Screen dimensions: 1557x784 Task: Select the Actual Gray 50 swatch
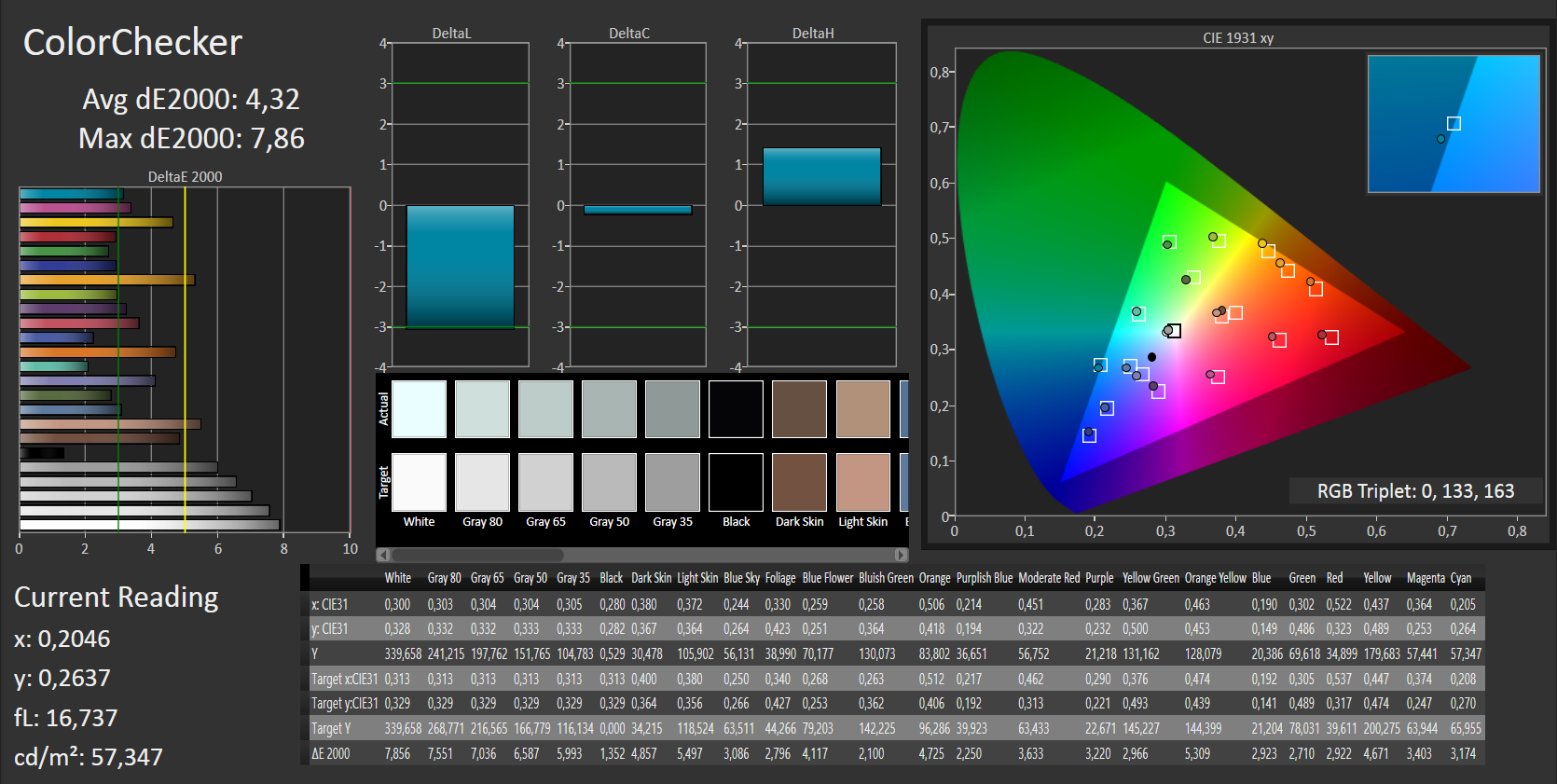609,409
